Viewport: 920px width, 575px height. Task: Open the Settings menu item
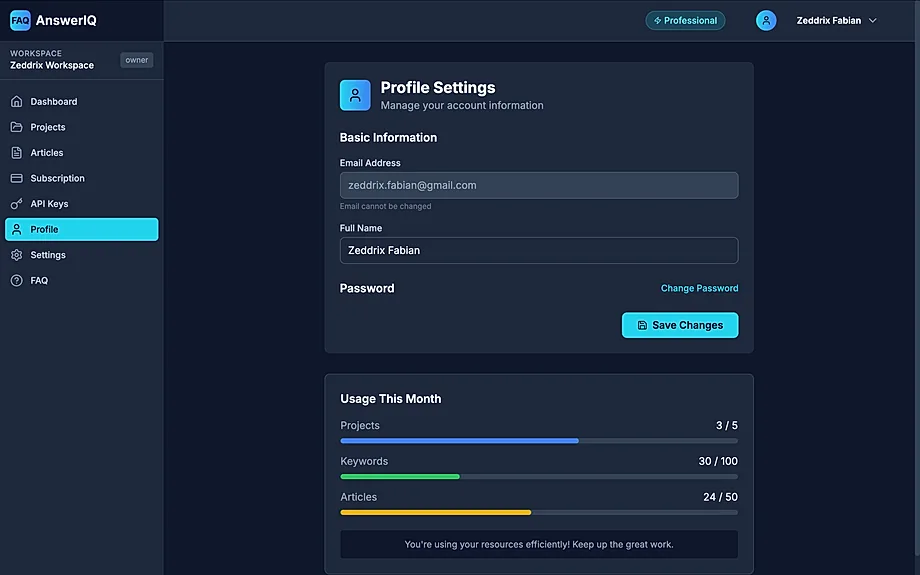pos(82,255)
